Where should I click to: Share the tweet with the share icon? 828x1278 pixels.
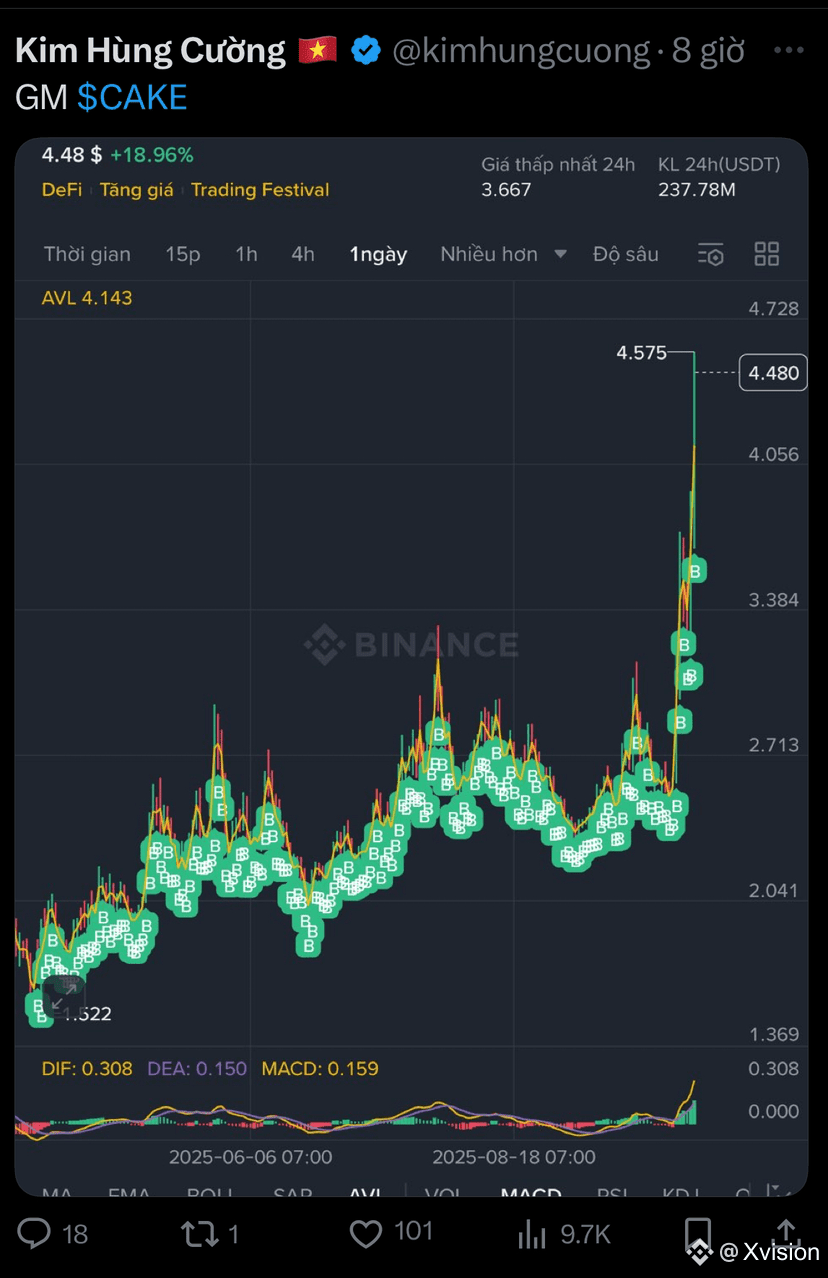click(x=786, y=1232)
